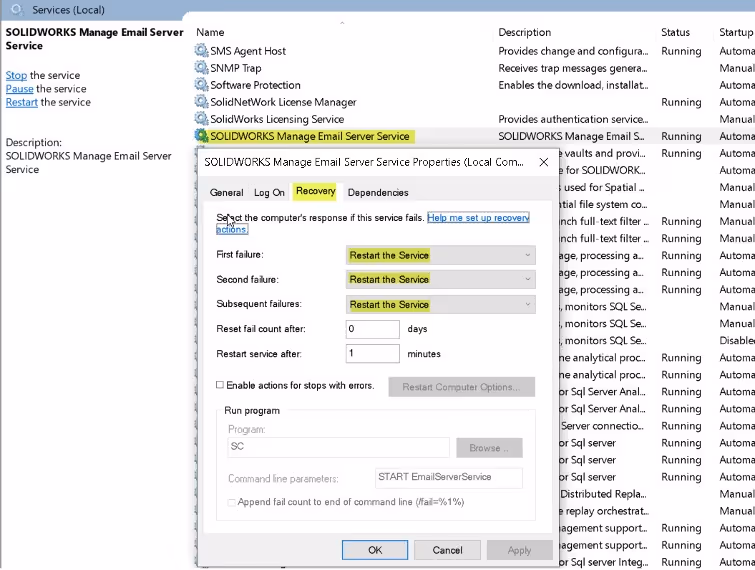Click 'vaults and provi...' description text
Image resolution: width=755 pixels, height=570 pixels.
(x=605, y=153)
